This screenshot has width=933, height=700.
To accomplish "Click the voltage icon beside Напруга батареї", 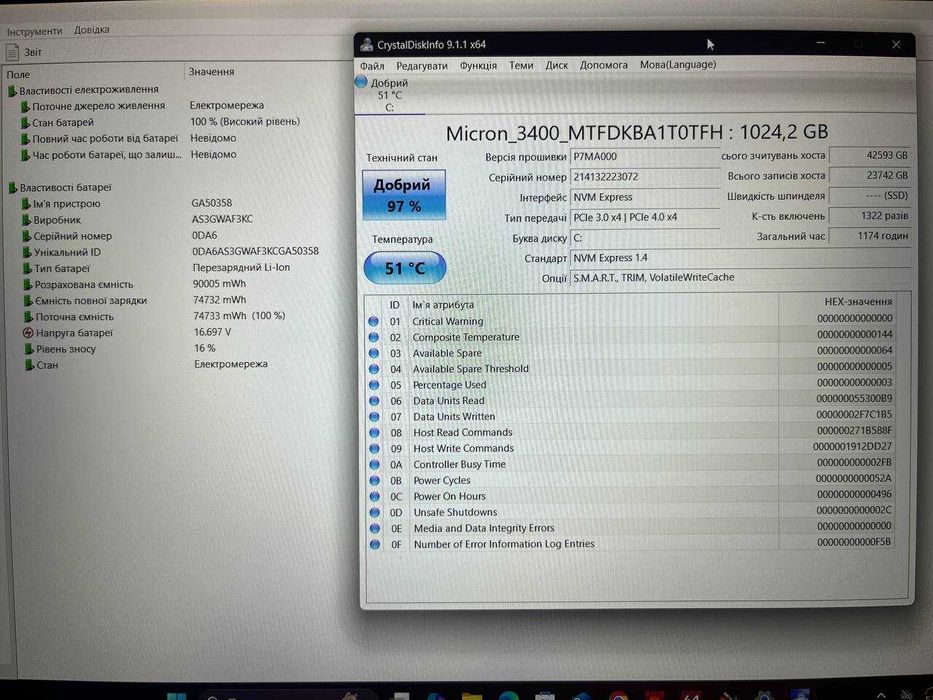I will coord(28,333).
